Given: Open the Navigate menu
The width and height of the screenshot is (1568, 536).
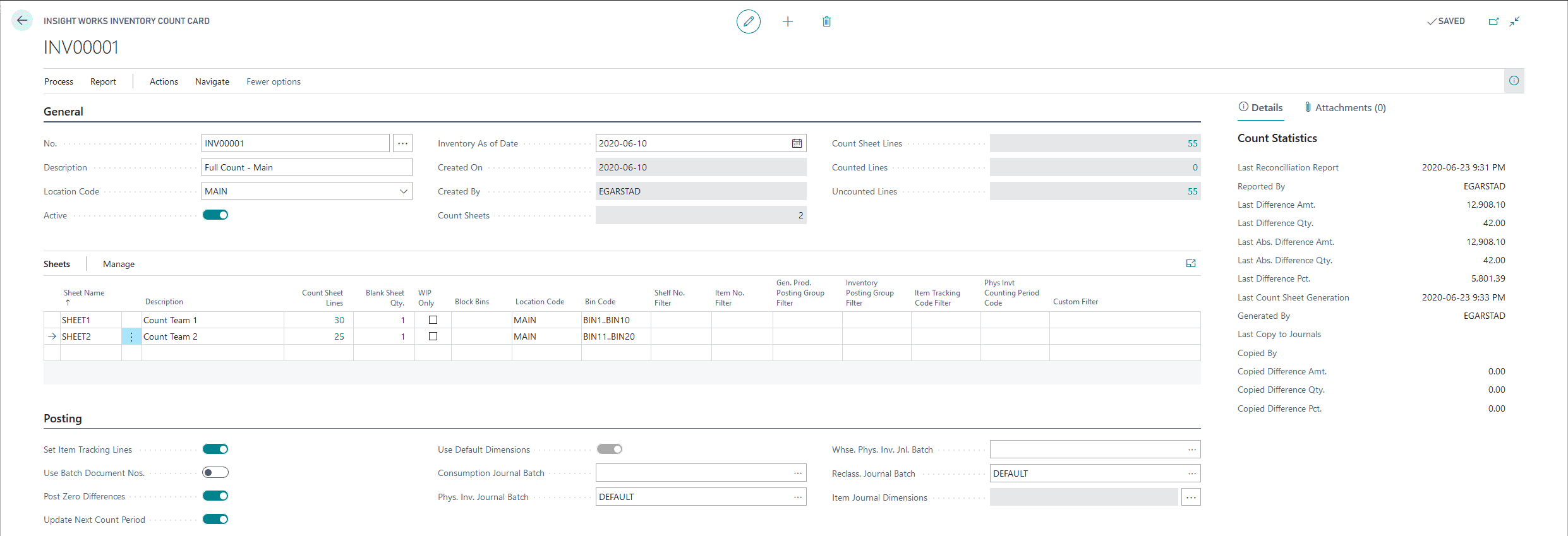Looking at the screenshot, I should click(x=212, y=81).
